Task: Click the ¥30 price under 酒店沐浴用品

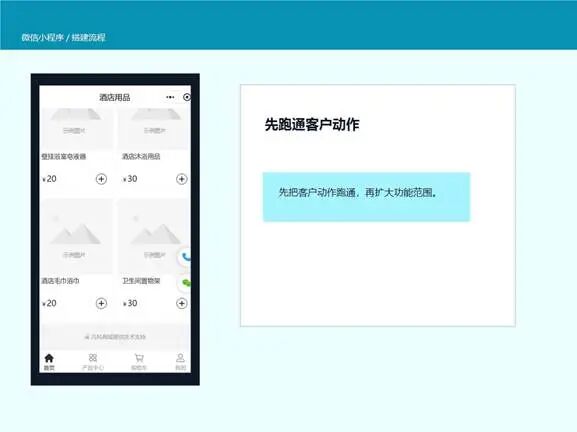Action: [x=130, y=179]
